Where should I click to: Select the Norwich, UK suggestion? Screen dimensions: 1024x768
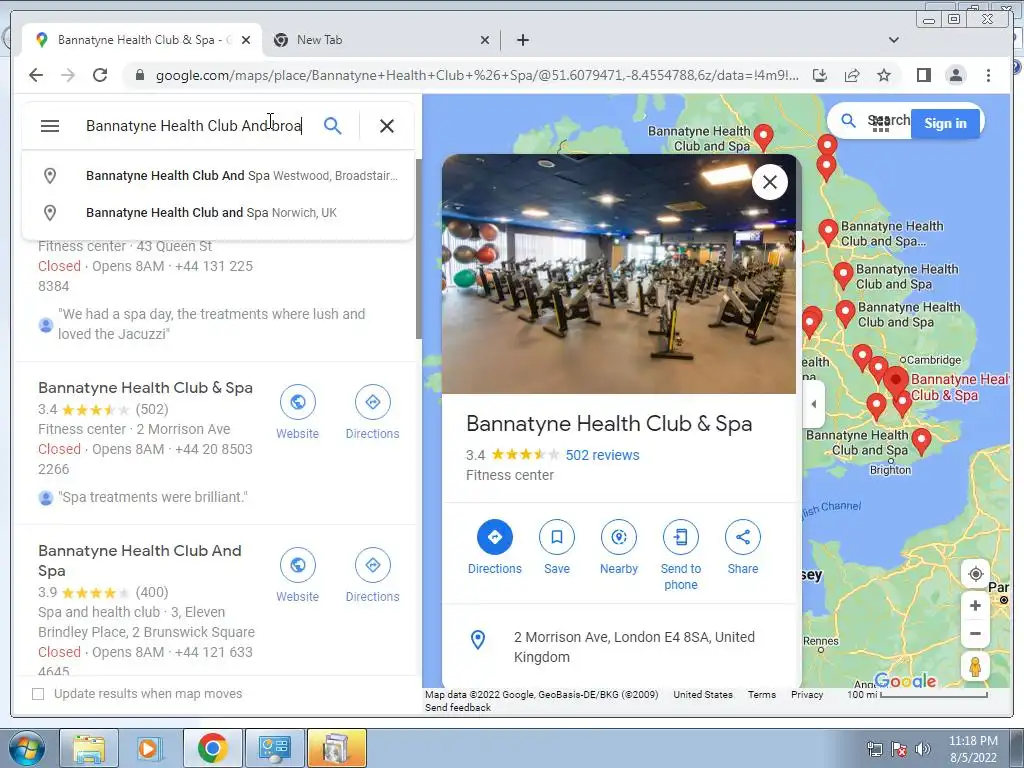(217, 212)
